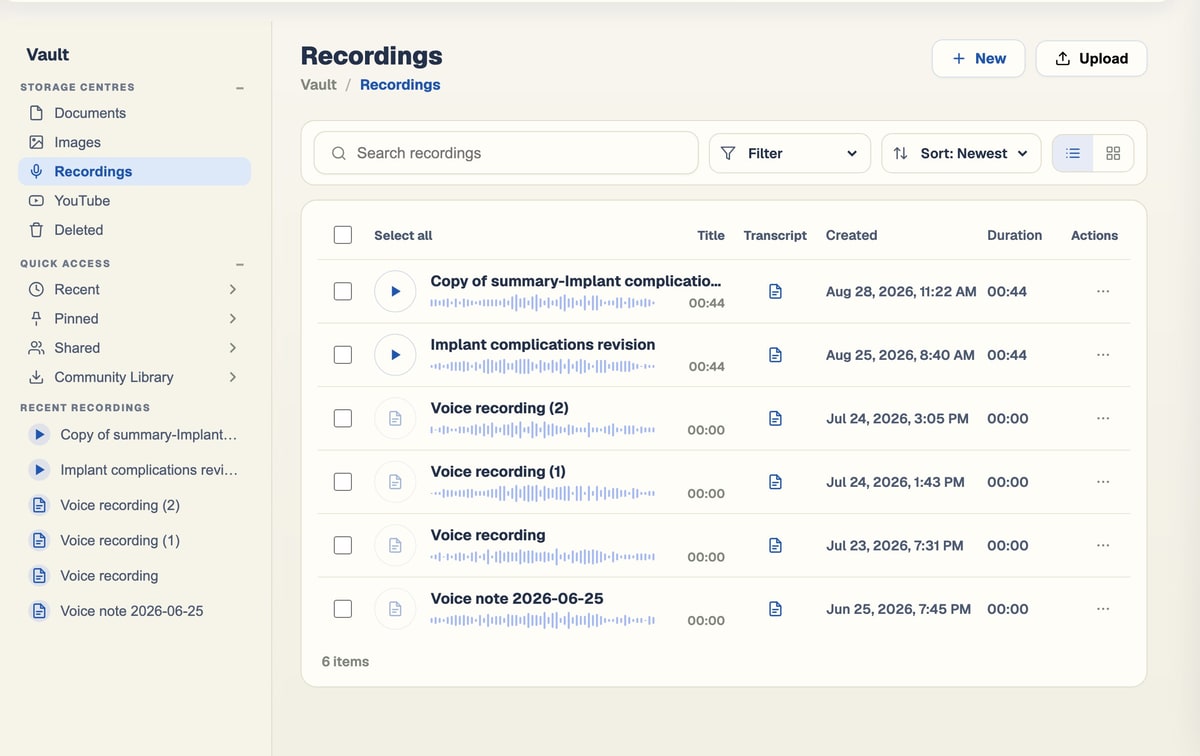This screenshot has width=1200, height=756.
Task: Open Deleted in the sidebar
Action: coord(134,230)
